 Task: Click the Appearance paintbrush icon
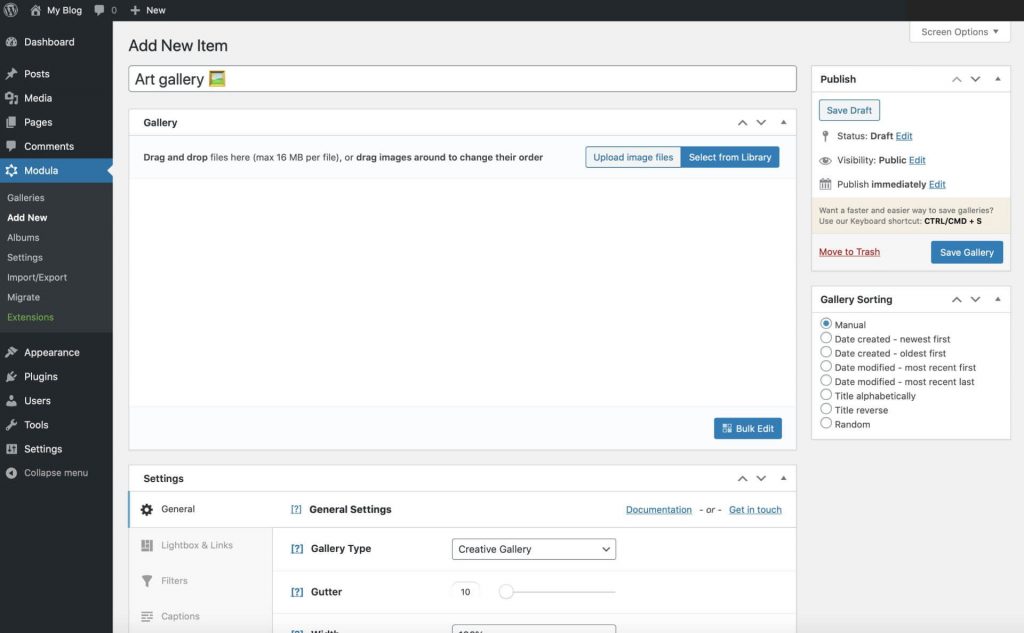coord(11,352)
